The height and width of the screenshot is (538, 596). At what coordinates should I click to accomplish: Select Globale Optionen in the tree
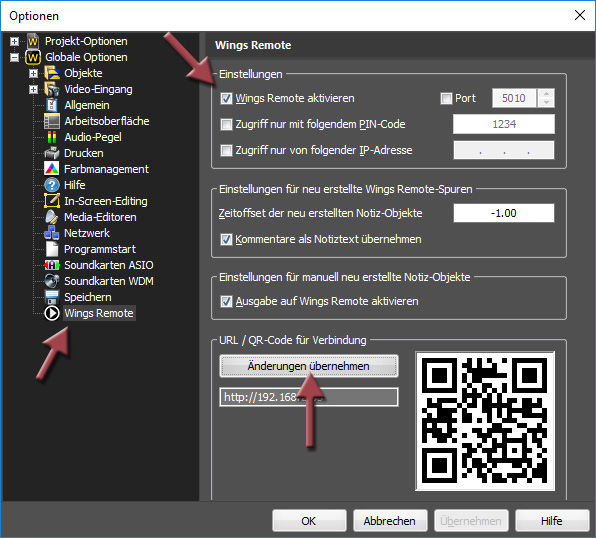click(86, 57)
